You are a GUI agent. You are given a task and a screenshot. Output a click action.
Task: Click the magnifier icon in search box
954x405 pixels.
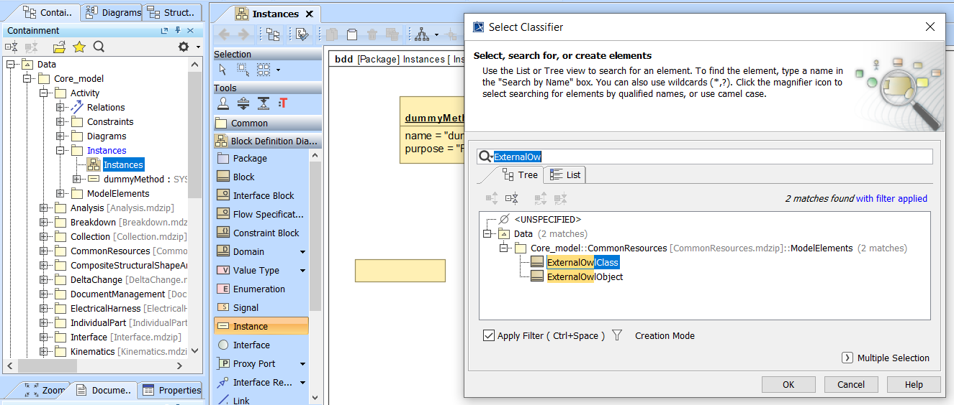click(x=485, y=157)
